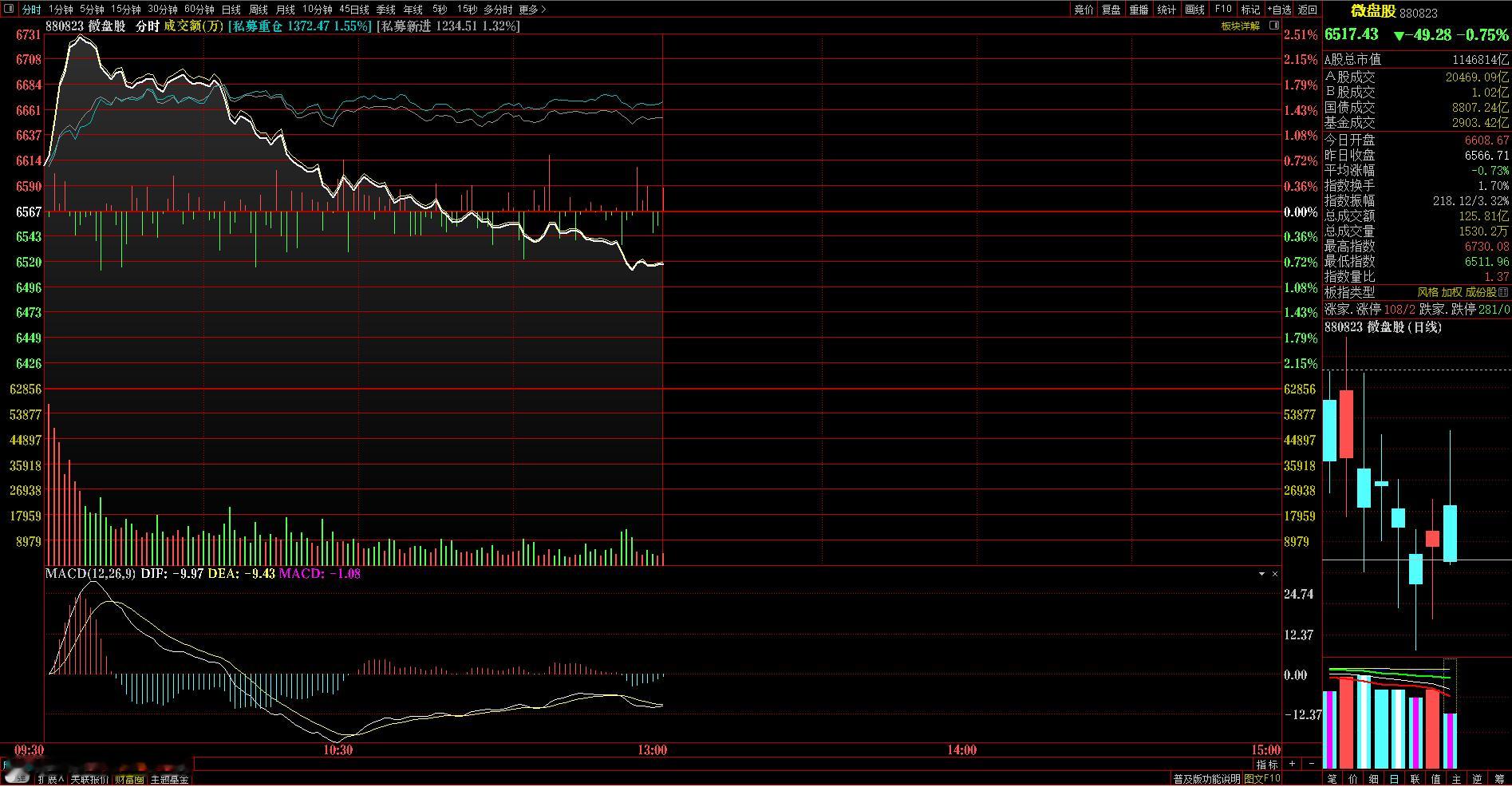Activate the 画线 drawing tool button
Viewport: 1512px width, 787px height.
pyautogui.click(x=1194, y=10)
